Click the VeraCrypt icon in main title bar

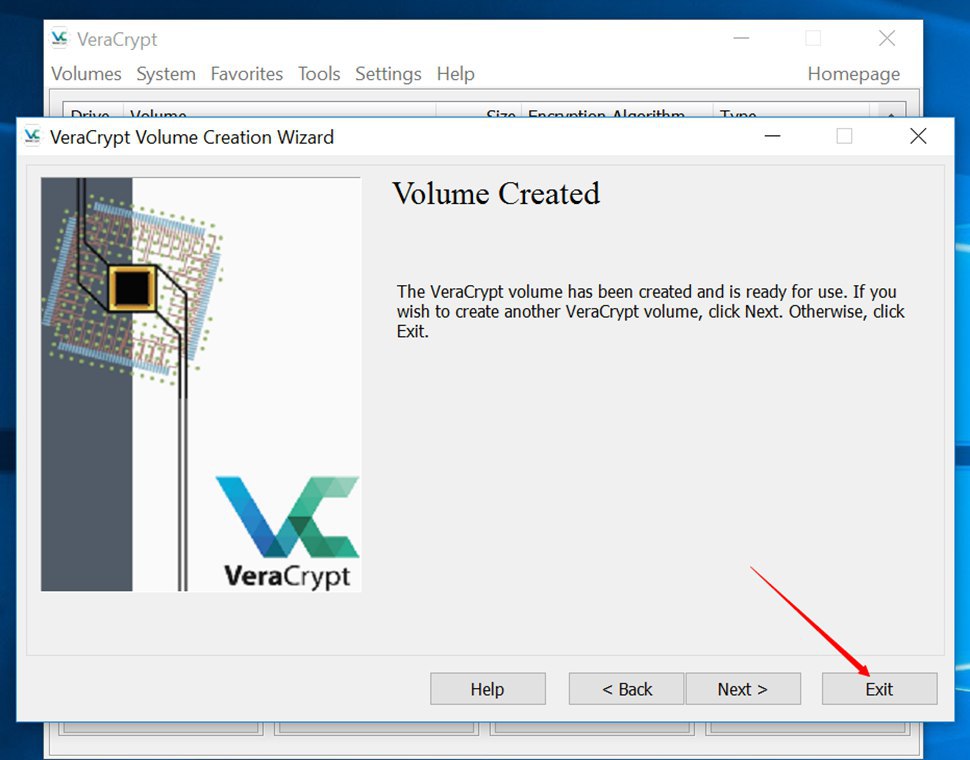click(60, 39)
